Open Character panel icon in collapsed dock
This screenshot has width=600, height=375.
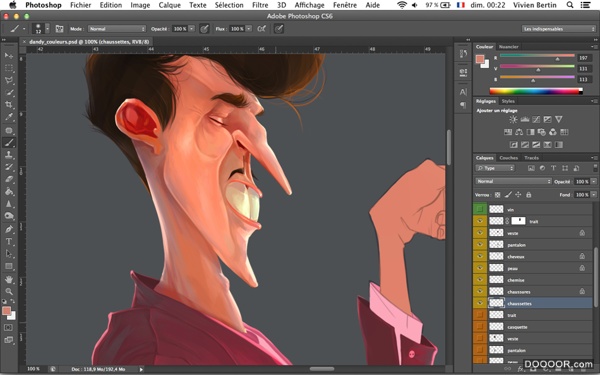point(463,92)
